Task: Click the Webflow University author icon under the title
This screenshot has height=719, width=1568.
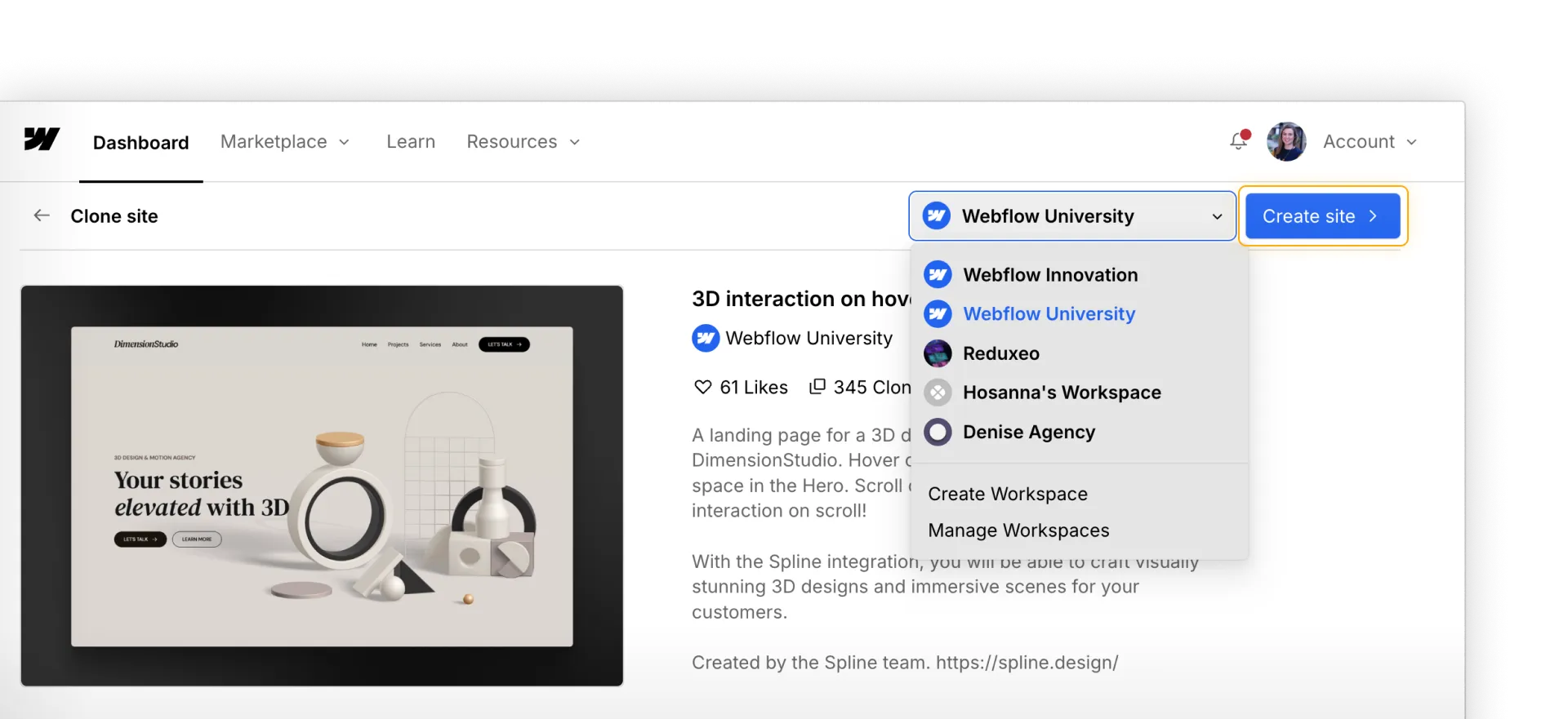Action: (706, 338)
